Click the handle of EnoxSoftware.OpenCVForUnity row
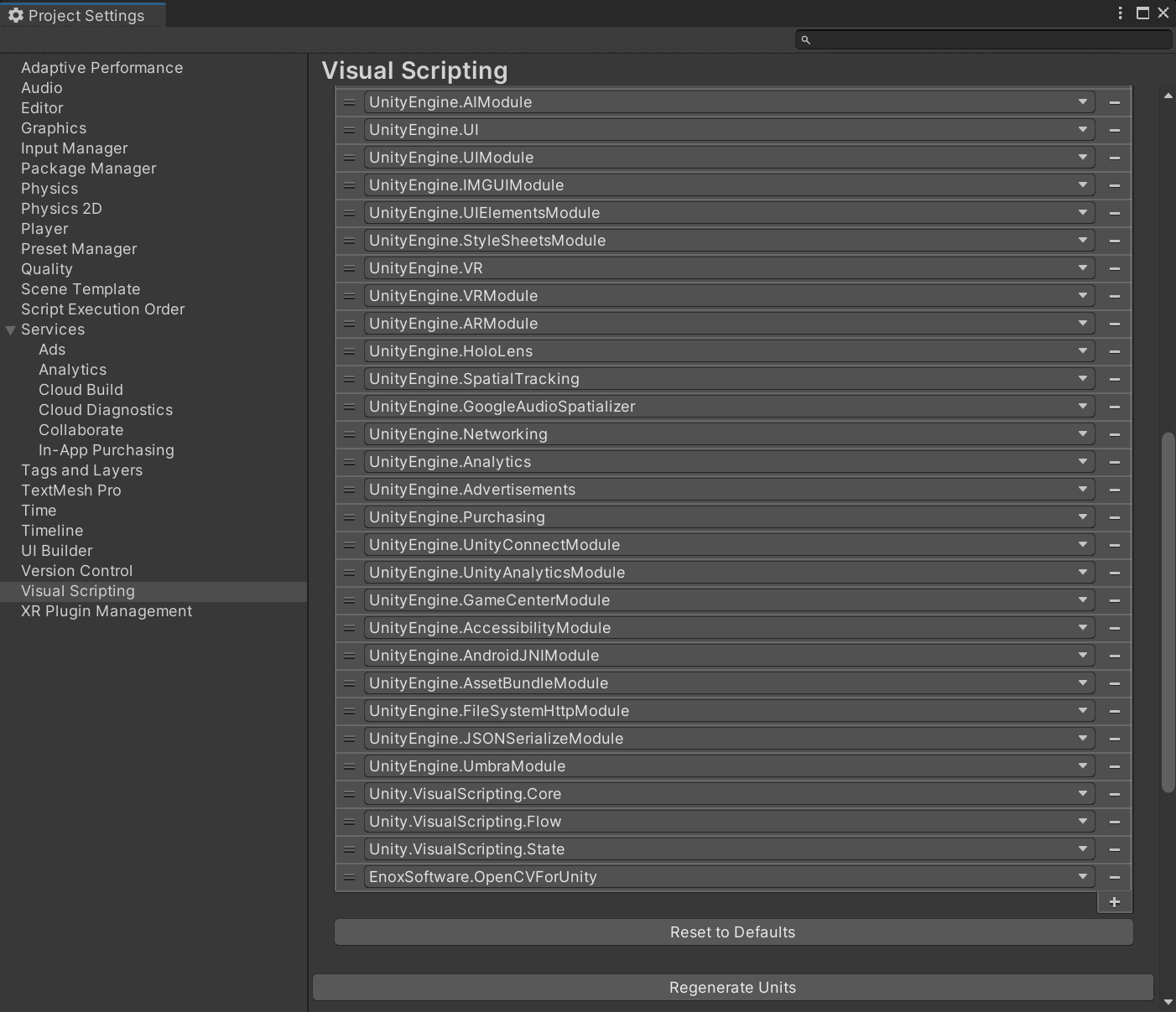 coord(349,877)
